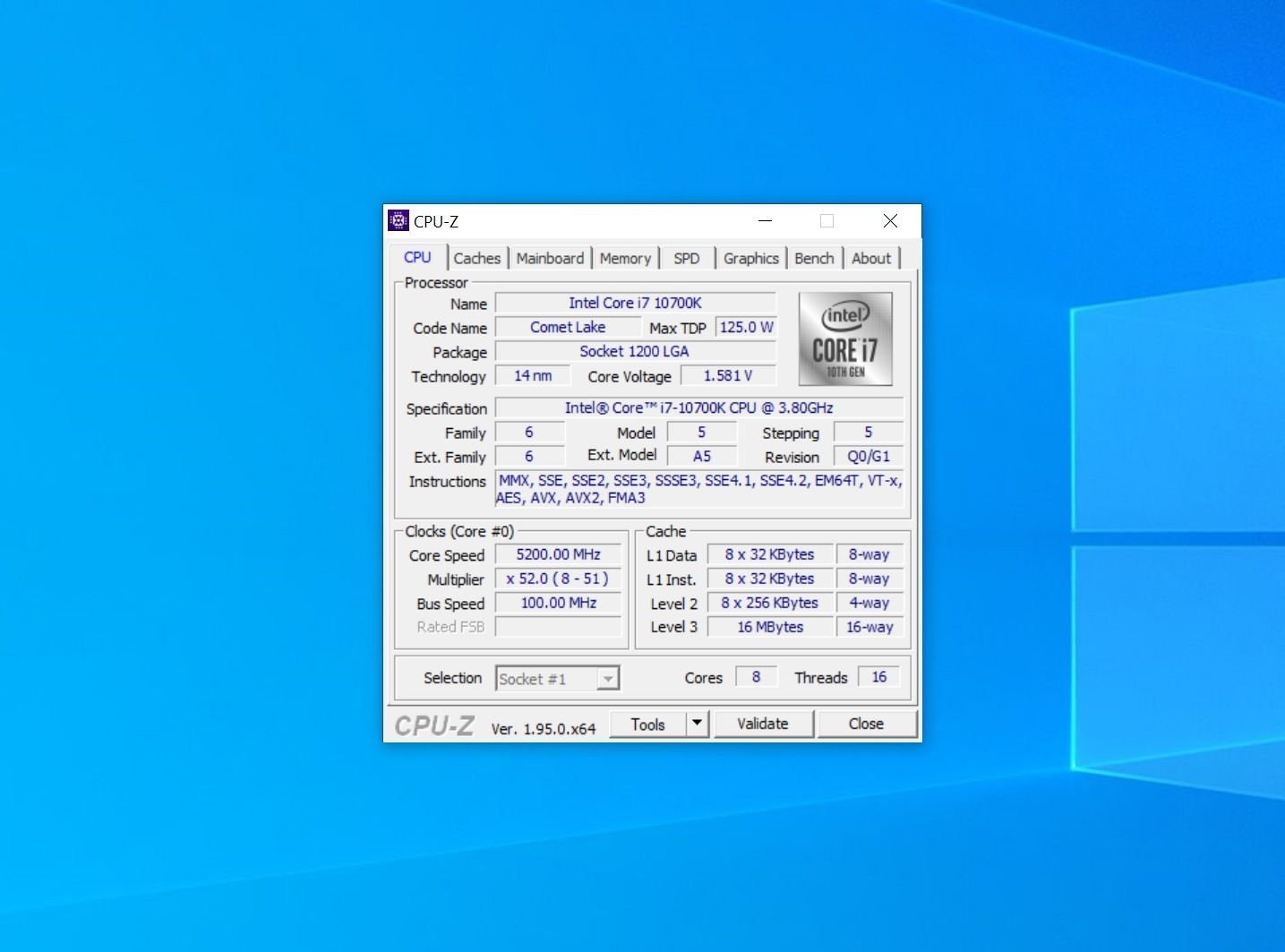The image size is (1285, 952).
Task: Click the Name field Intel Core i7 10700K
Action: click(636, 303)
